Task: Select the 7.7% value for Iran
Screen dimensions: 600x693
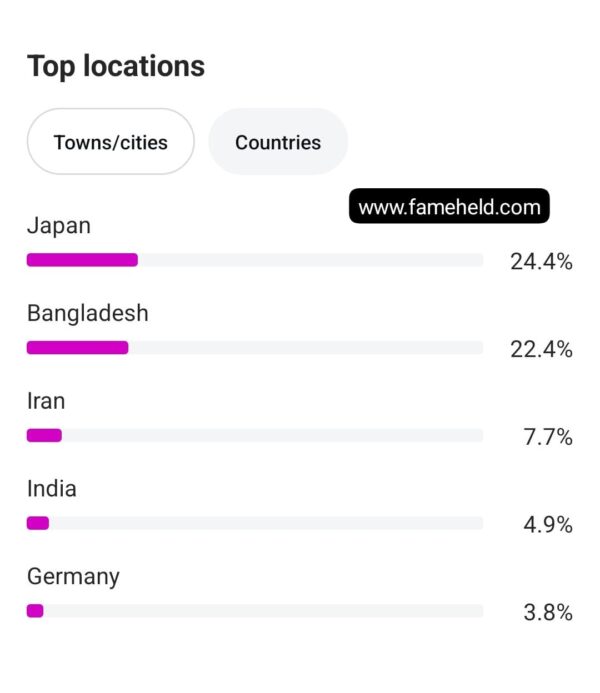Action: [x=548, y=437]
